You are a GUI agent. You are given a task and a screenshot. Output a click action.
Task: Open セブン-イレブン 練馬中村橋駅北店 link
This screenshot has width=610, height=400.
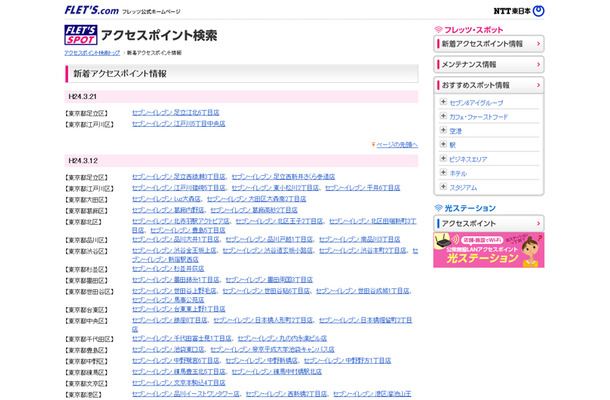pyautogui.click(x=277, y=372)
